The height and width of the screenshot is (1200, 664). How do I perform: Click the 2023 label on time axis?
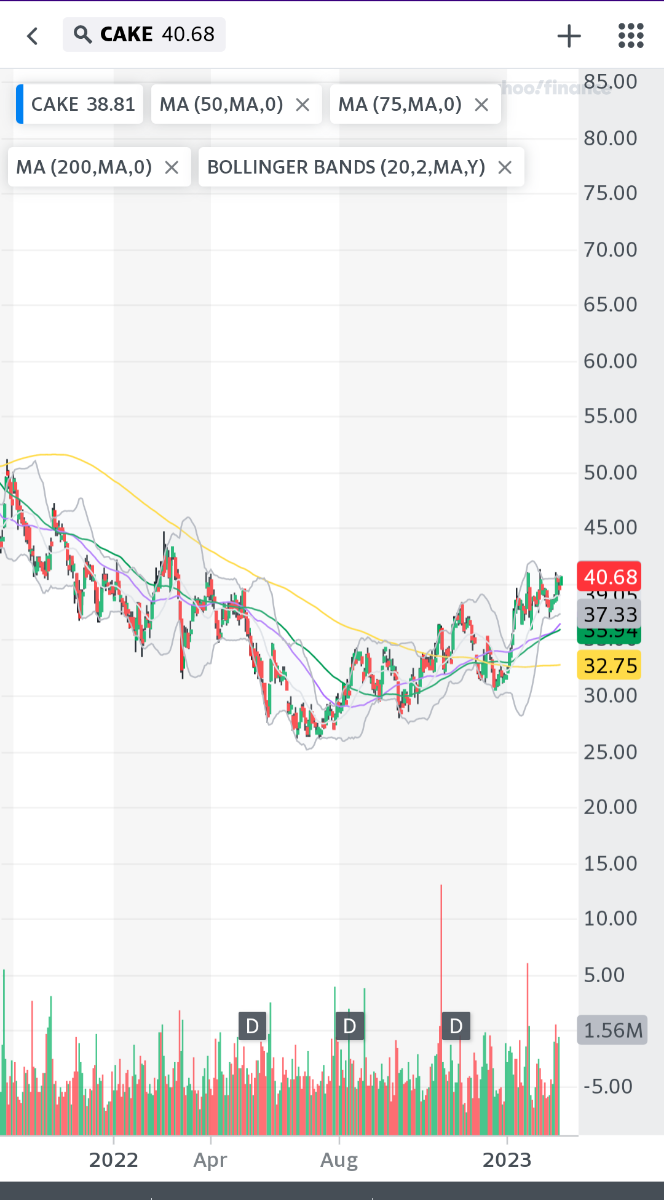506,1161
